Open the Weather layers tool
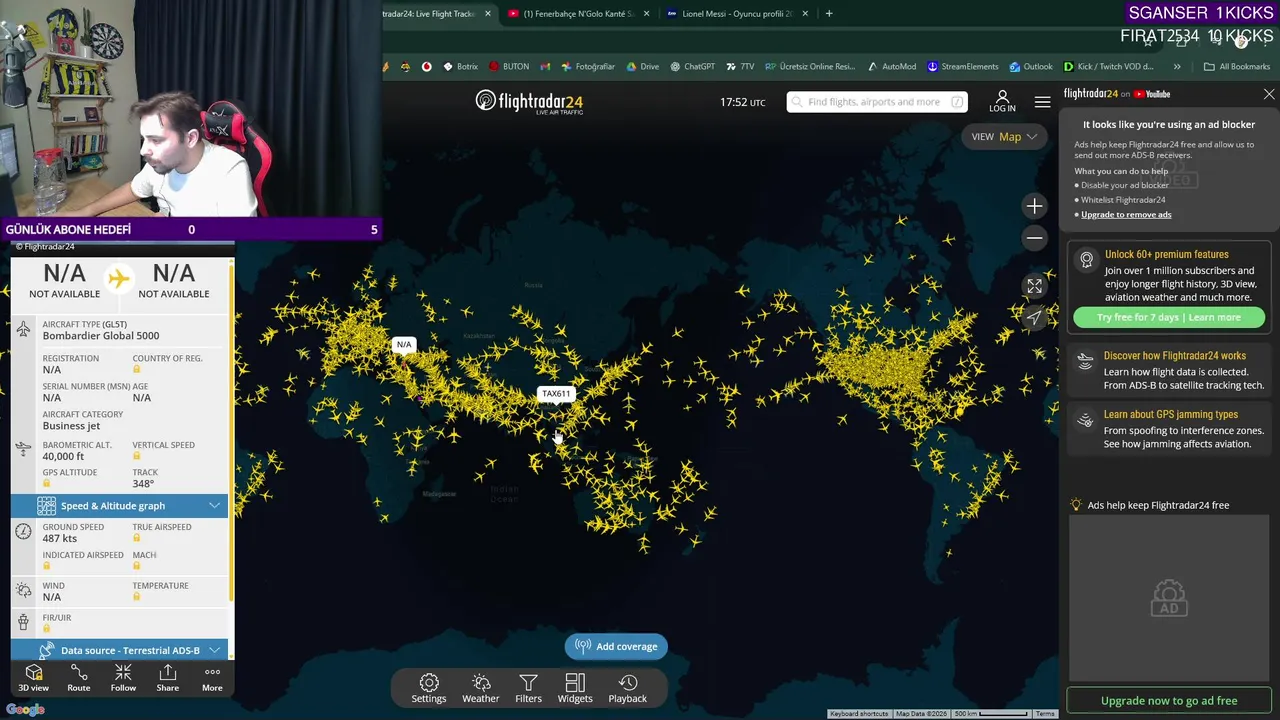The image size is (1280, 720). click(480, 688)
